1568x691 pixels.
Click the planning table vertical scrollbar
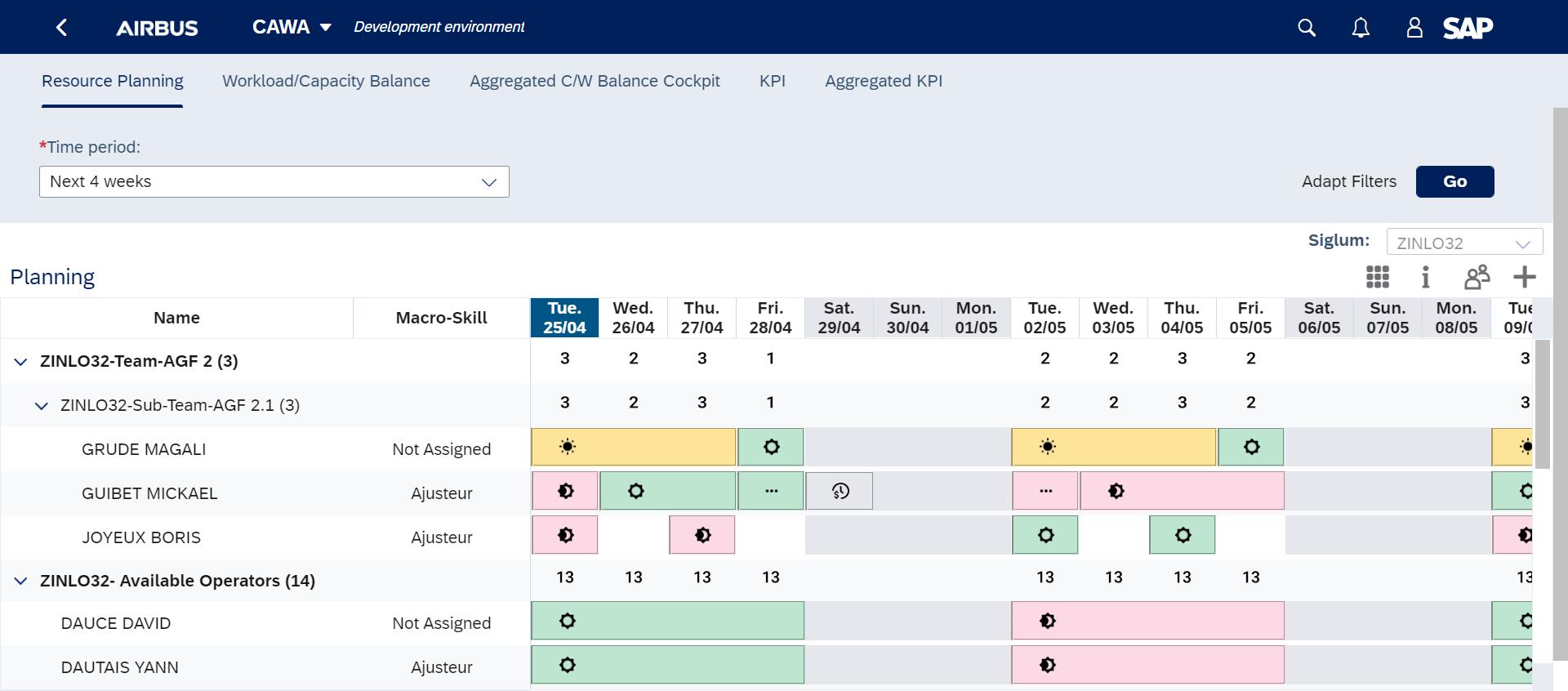1542,403
